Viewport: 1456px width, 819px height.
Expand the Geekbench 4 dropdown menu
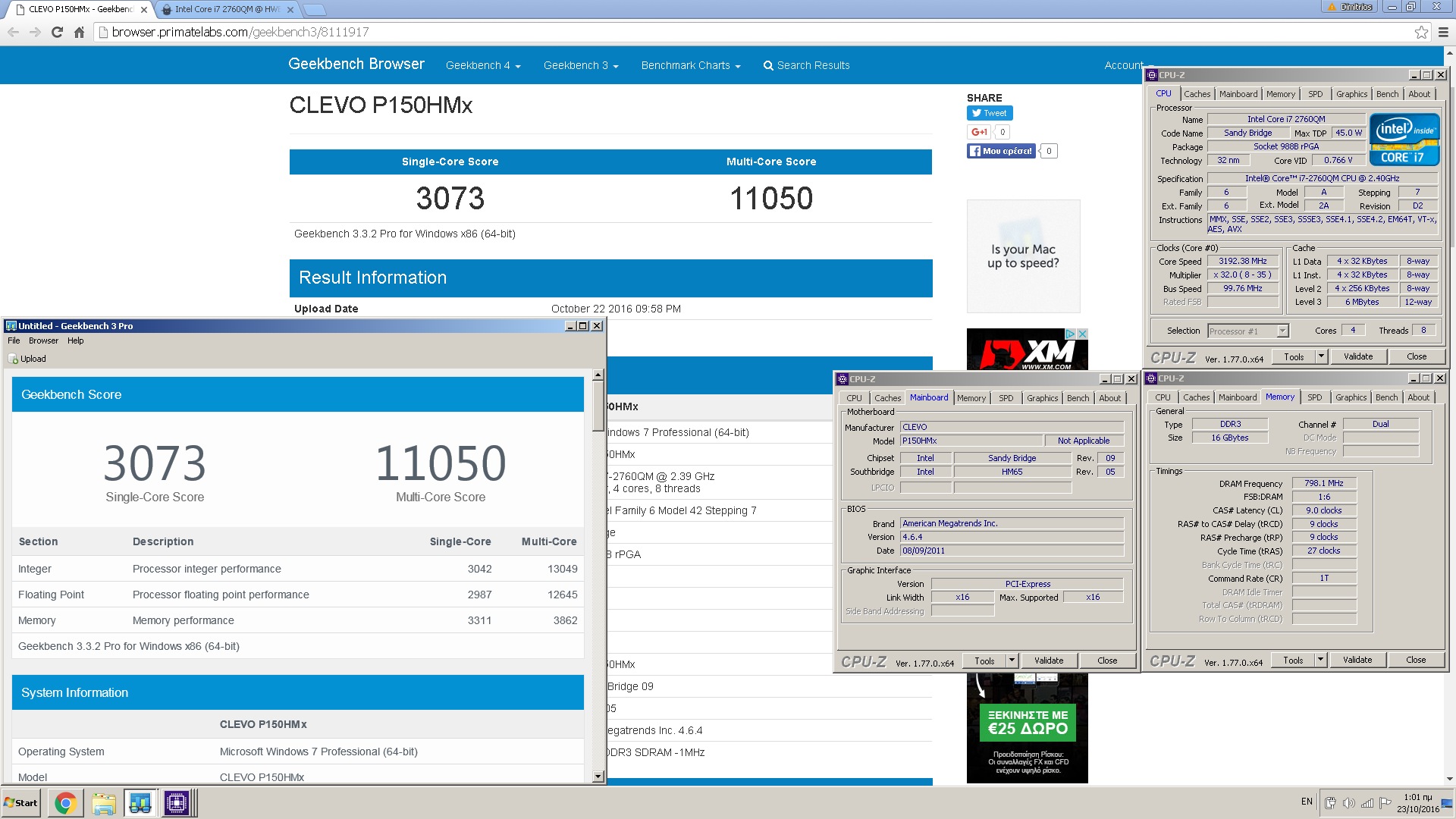coord(483,65)
